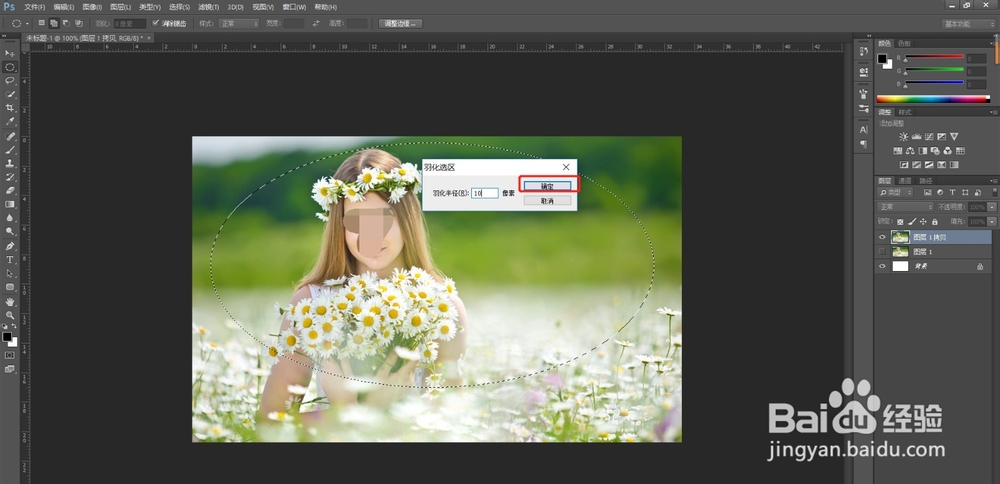This screenshot has height=484, width=1000.
Task: Switch to the 路径 tab
Action: tap(925, 181)
